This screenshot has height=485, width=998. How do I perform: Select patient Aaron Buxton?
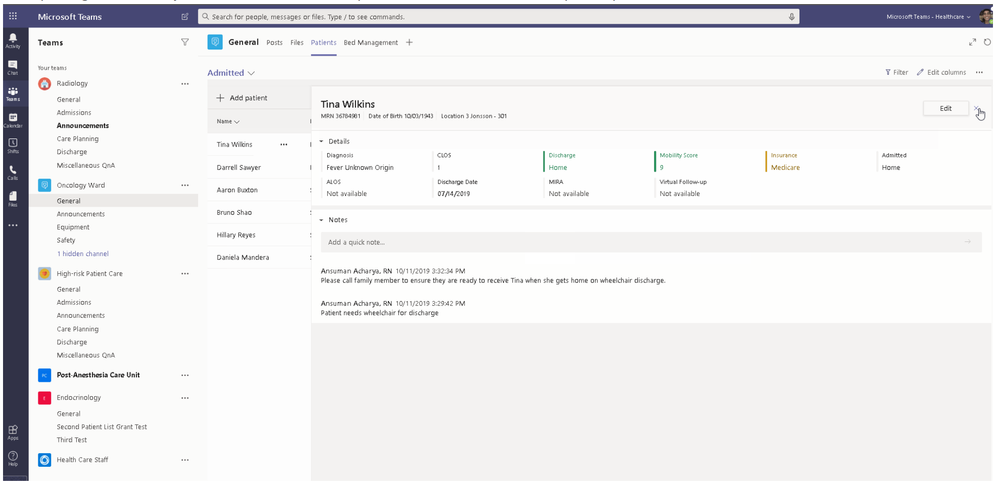tap(237, 190)
